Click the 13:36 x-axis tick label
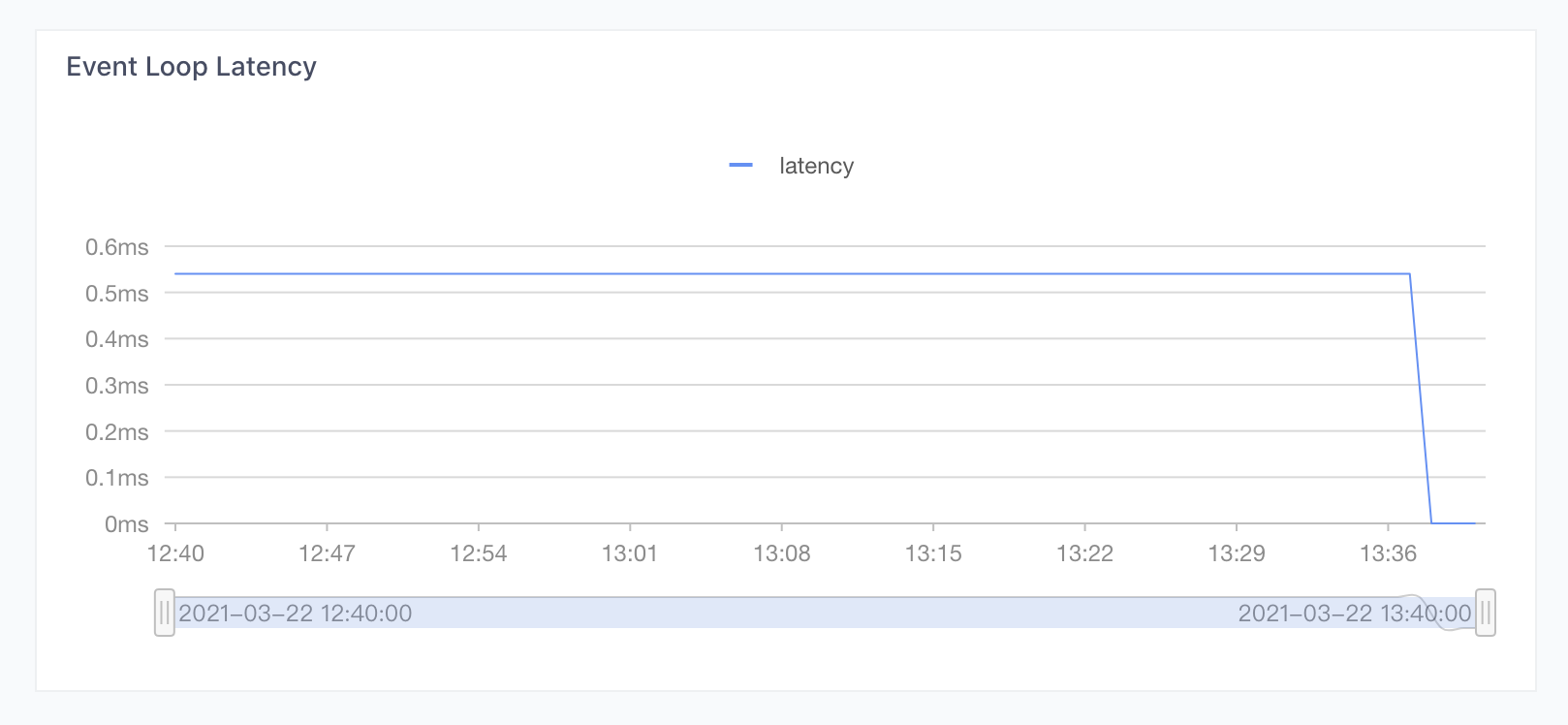 tap(1388, 553)
